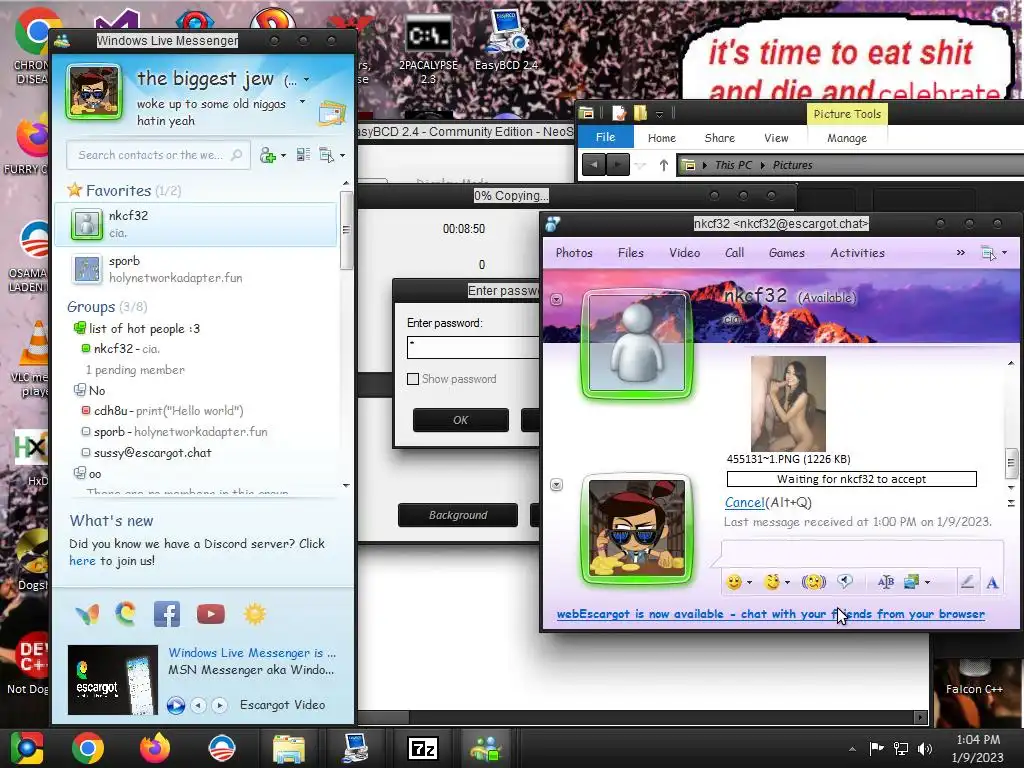Click the message input box in chat

[862, 553]
